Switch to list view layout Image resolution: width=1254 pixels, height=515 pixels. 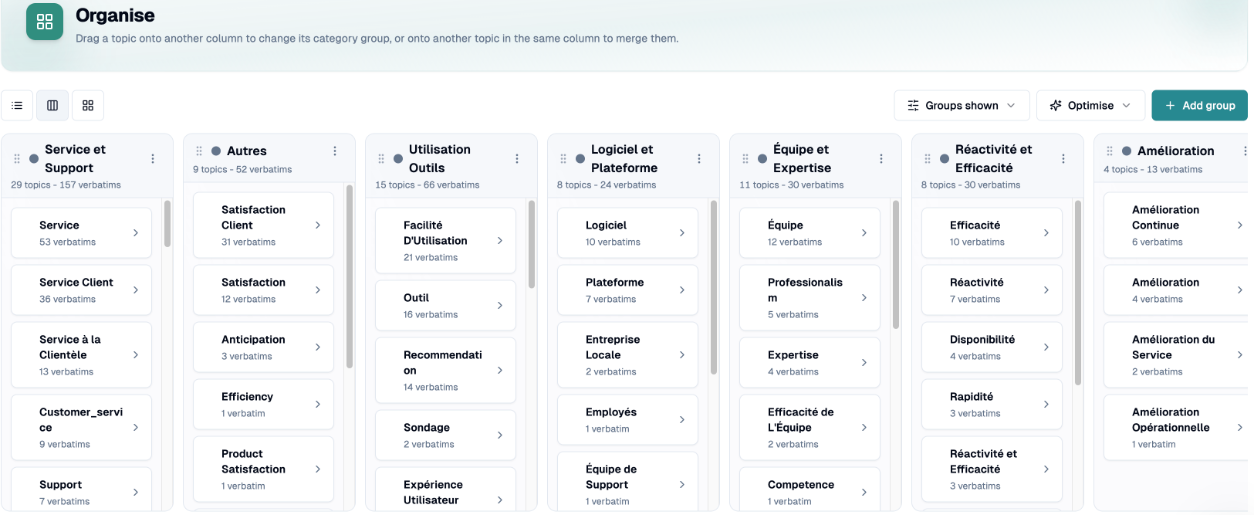tap(17, 105)
